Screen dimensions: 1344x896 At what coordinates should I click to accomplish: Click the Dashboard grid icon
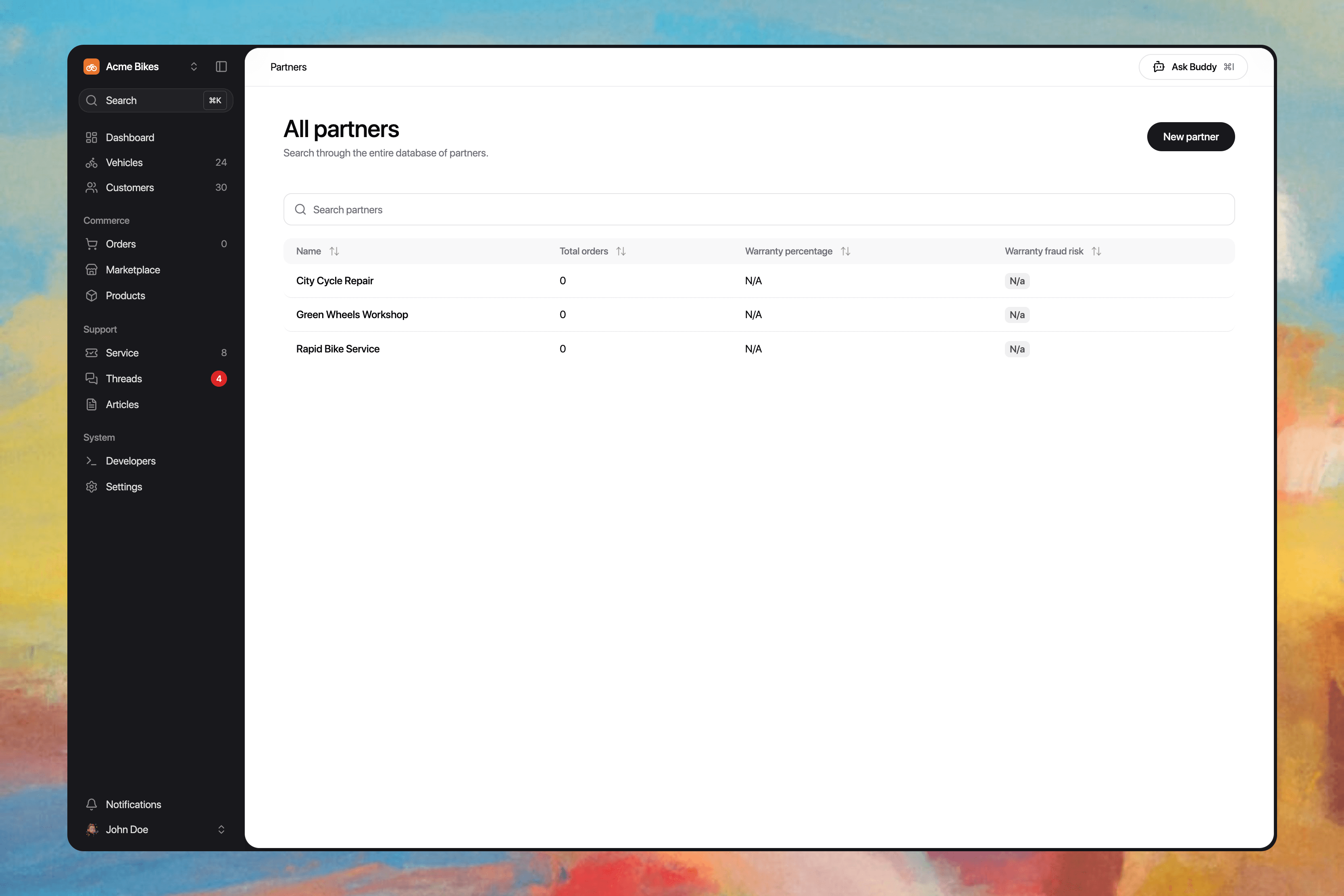click(92, 137)
